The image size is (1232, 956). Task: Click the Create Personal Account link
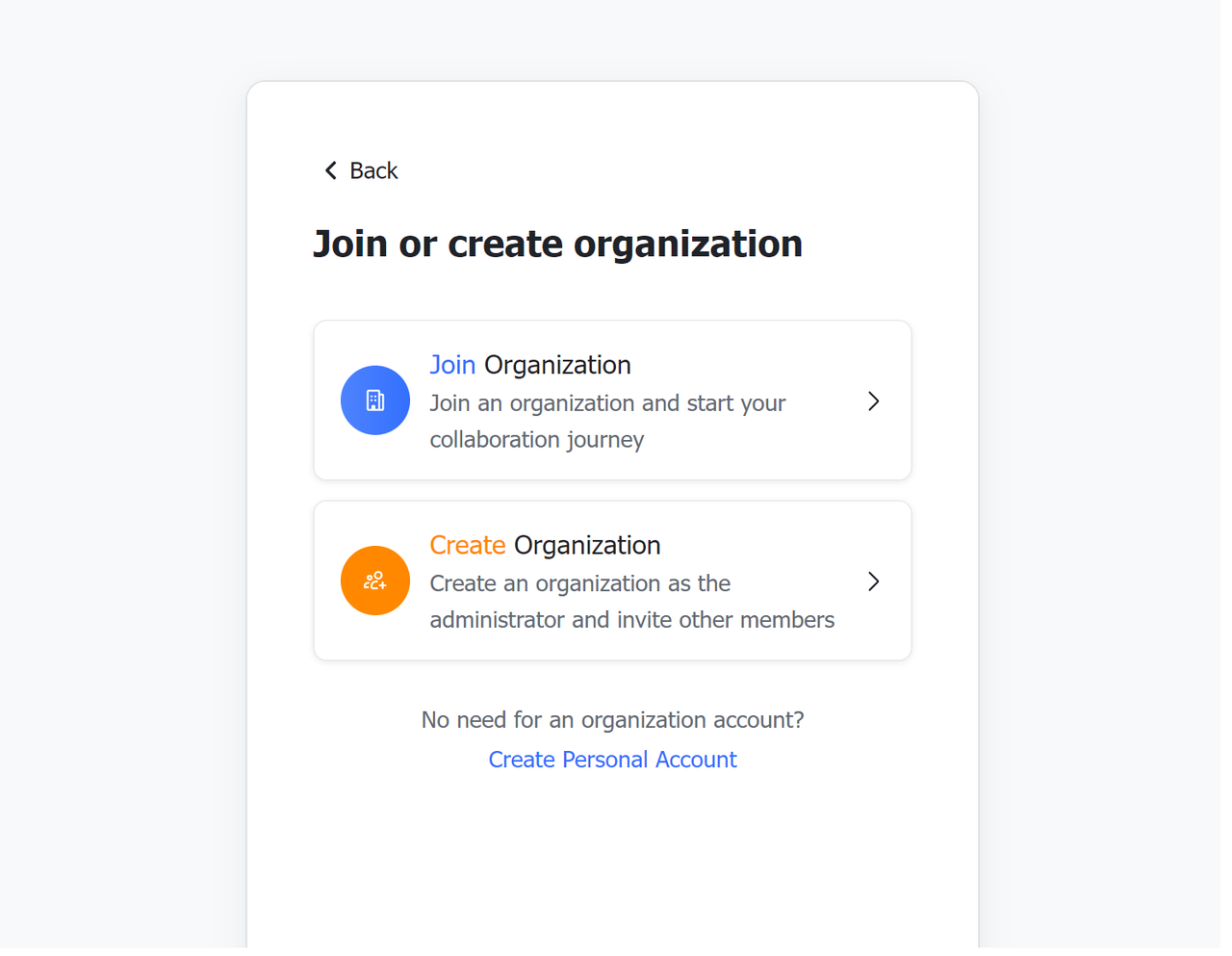tap(612, 760)
